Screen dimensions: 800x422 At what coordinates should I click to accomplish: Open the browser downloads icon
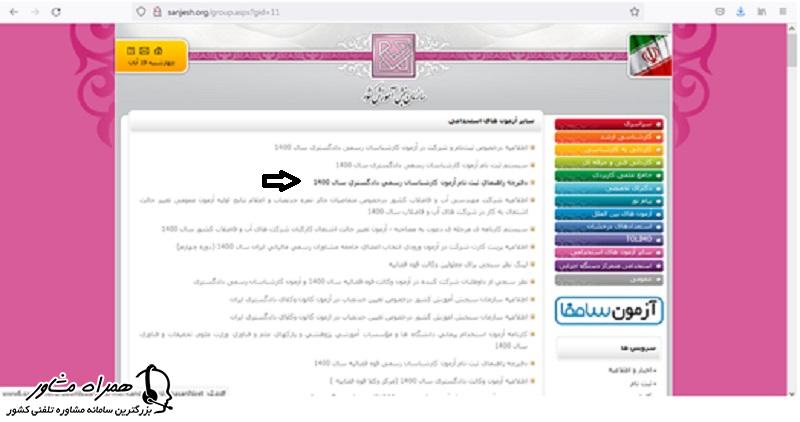(x=741, y=12)
